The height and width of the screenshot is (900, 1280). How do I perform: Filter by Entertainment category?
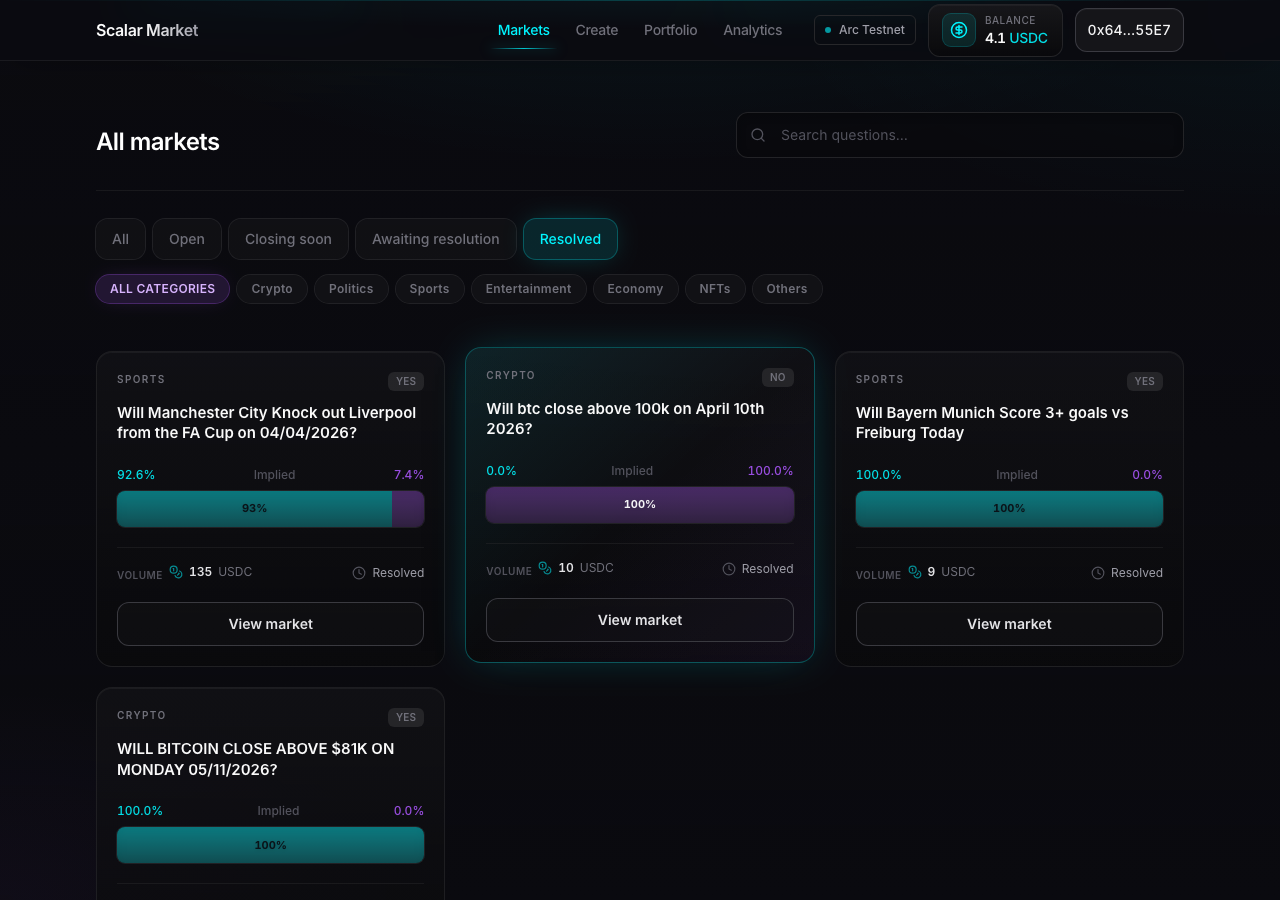(529, 289)
